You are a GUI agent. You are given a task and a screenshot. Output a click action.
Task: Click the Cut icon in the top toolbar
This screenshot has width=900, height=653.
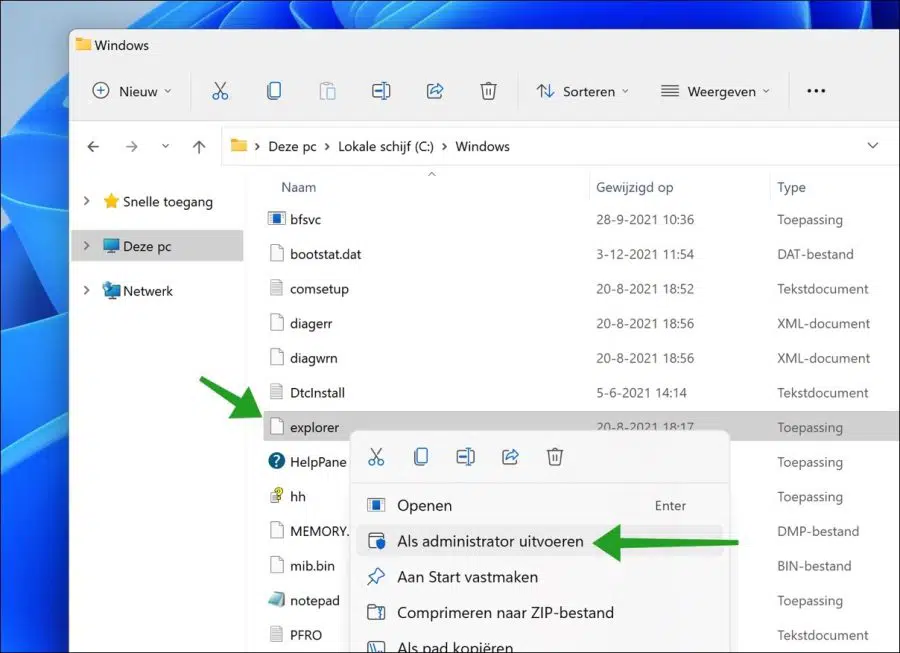tap(220, 91)
